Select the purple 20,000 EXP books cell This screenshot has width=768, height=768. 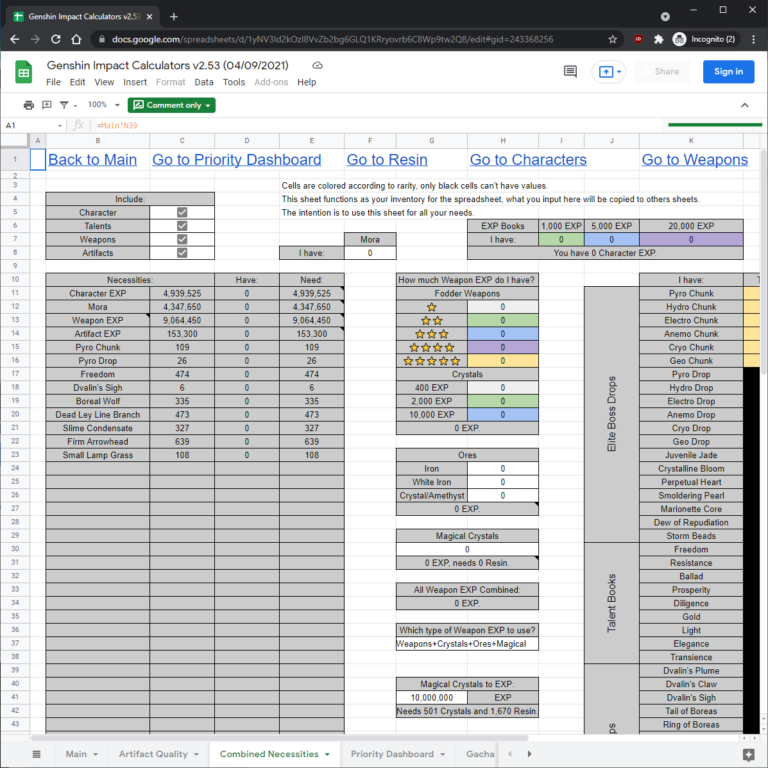point(691,240)
